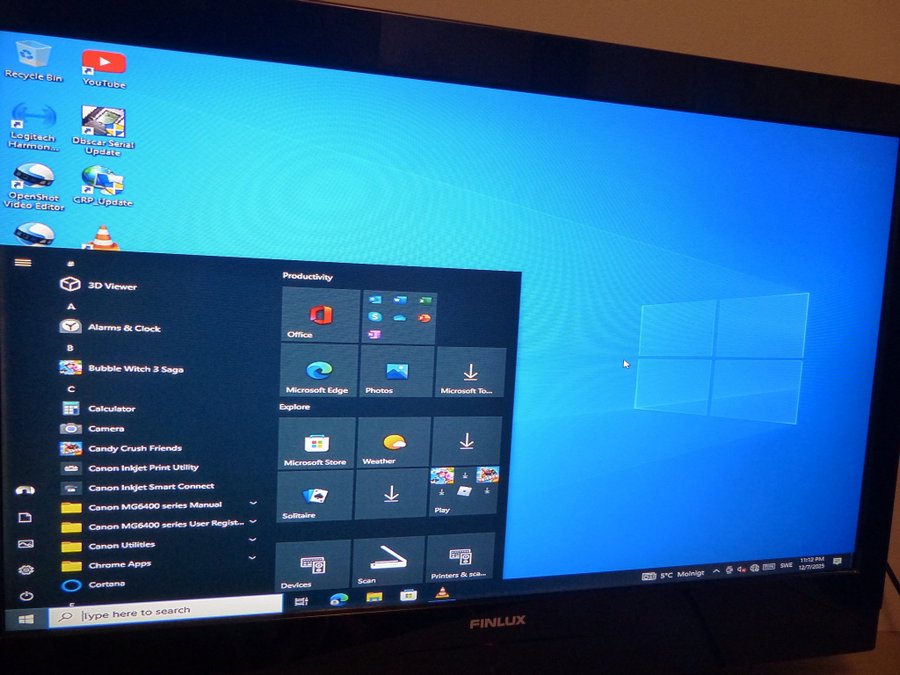Open the Scan tile
900x675 pixels.
387,564
